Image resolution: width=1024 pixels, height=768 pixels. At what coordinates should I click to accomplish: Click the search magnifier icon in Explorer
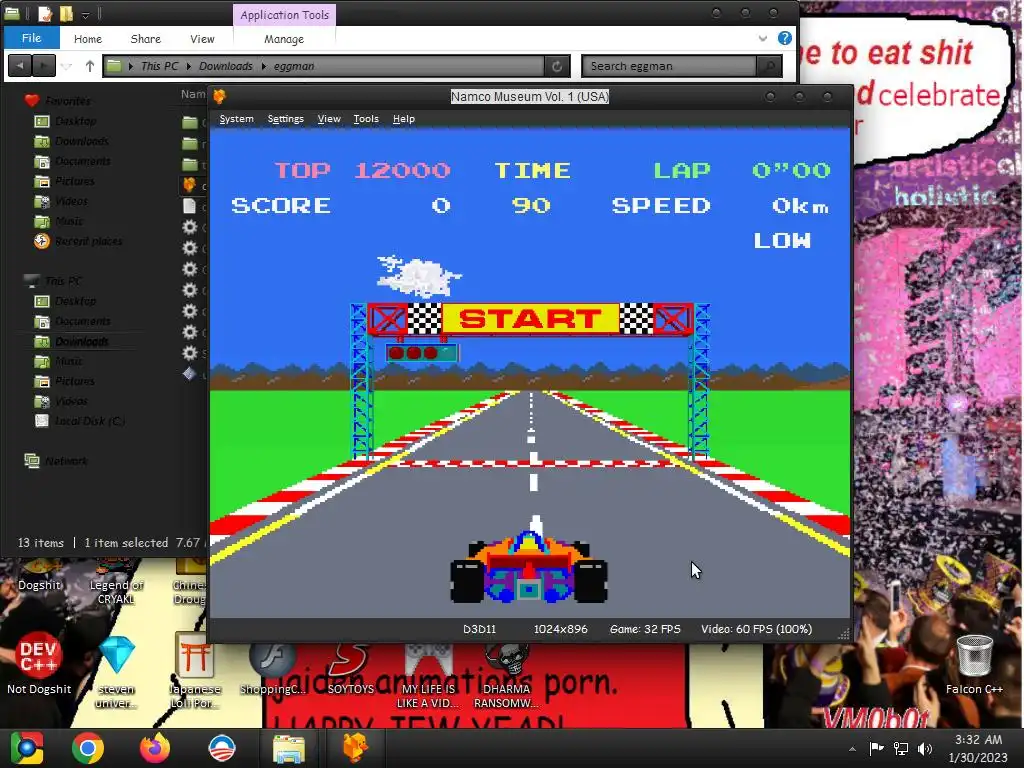pyautogui.click(x=769, y=66)
